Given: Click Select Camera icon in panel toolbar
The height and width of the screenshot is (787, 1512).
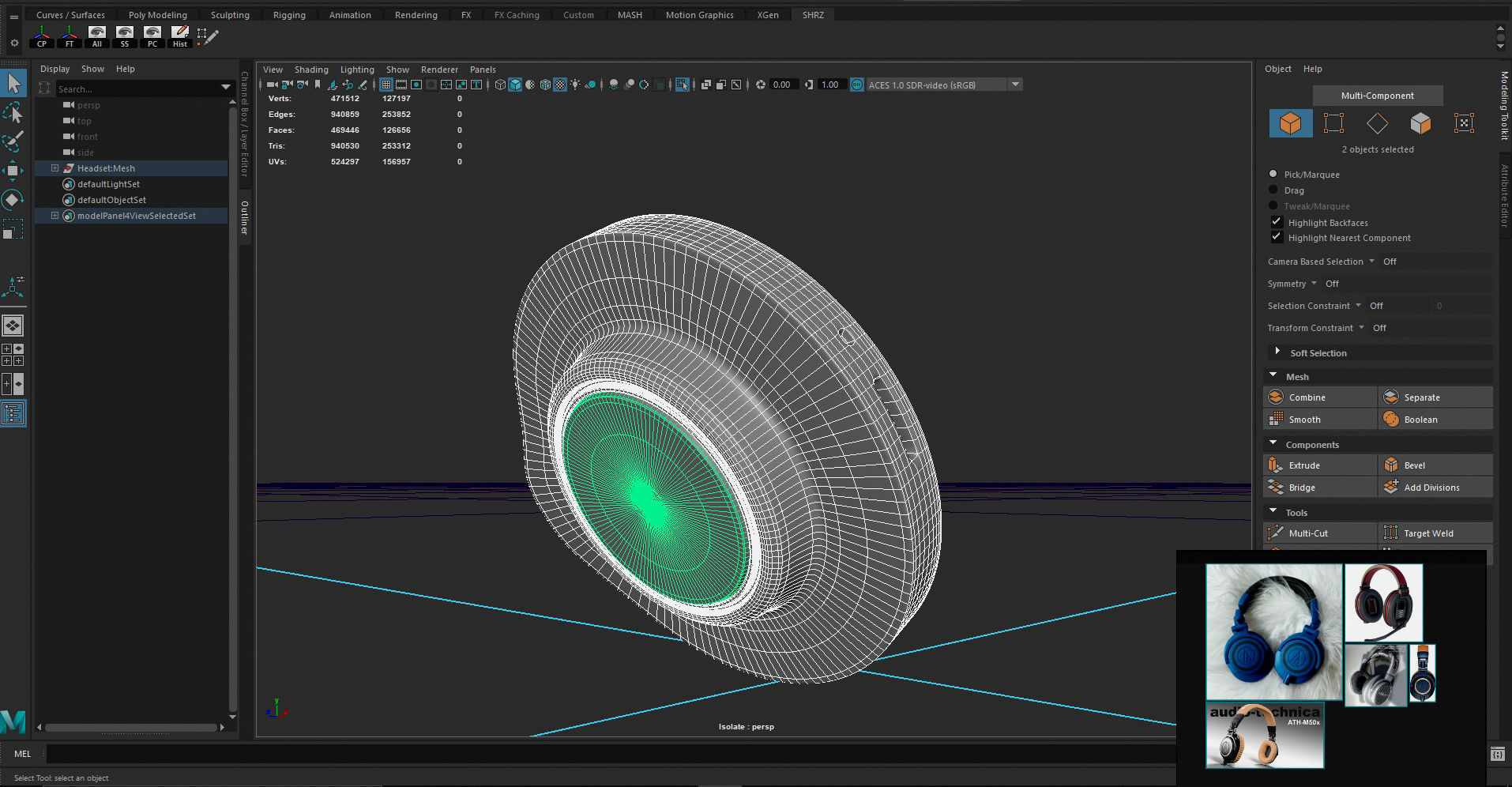Looking at the screenshot, I should coord(272,85).
